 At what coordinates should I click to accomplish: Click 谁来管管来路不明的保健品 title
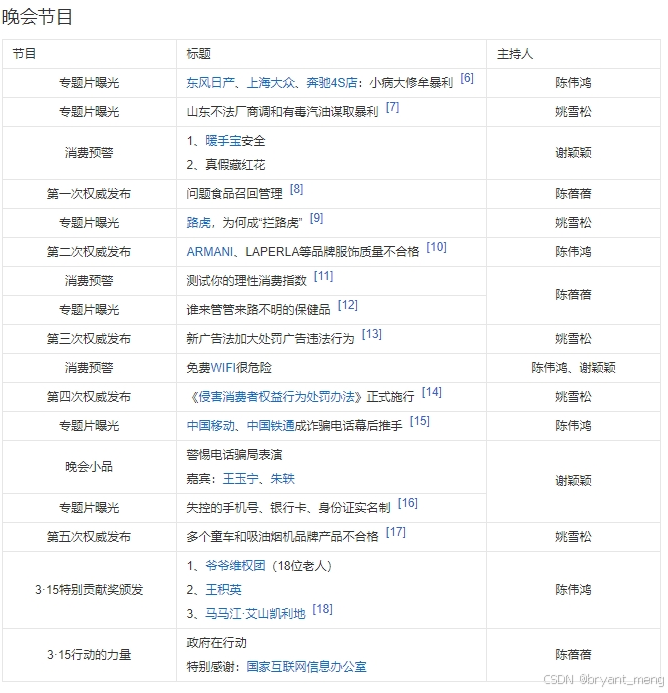point(258,310)
